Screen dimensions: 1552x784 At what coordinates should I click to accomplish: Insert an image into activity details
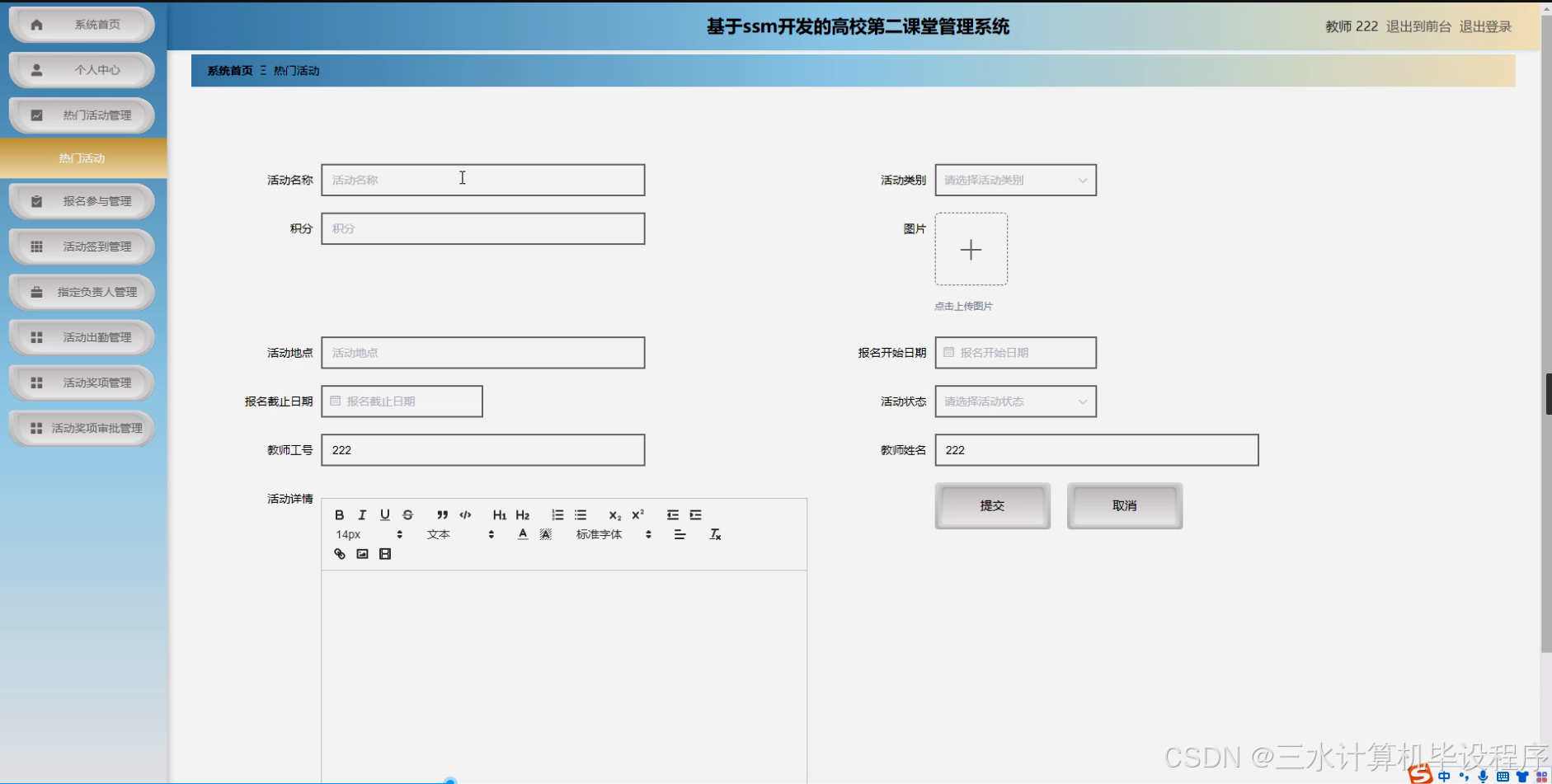[361, 553]
